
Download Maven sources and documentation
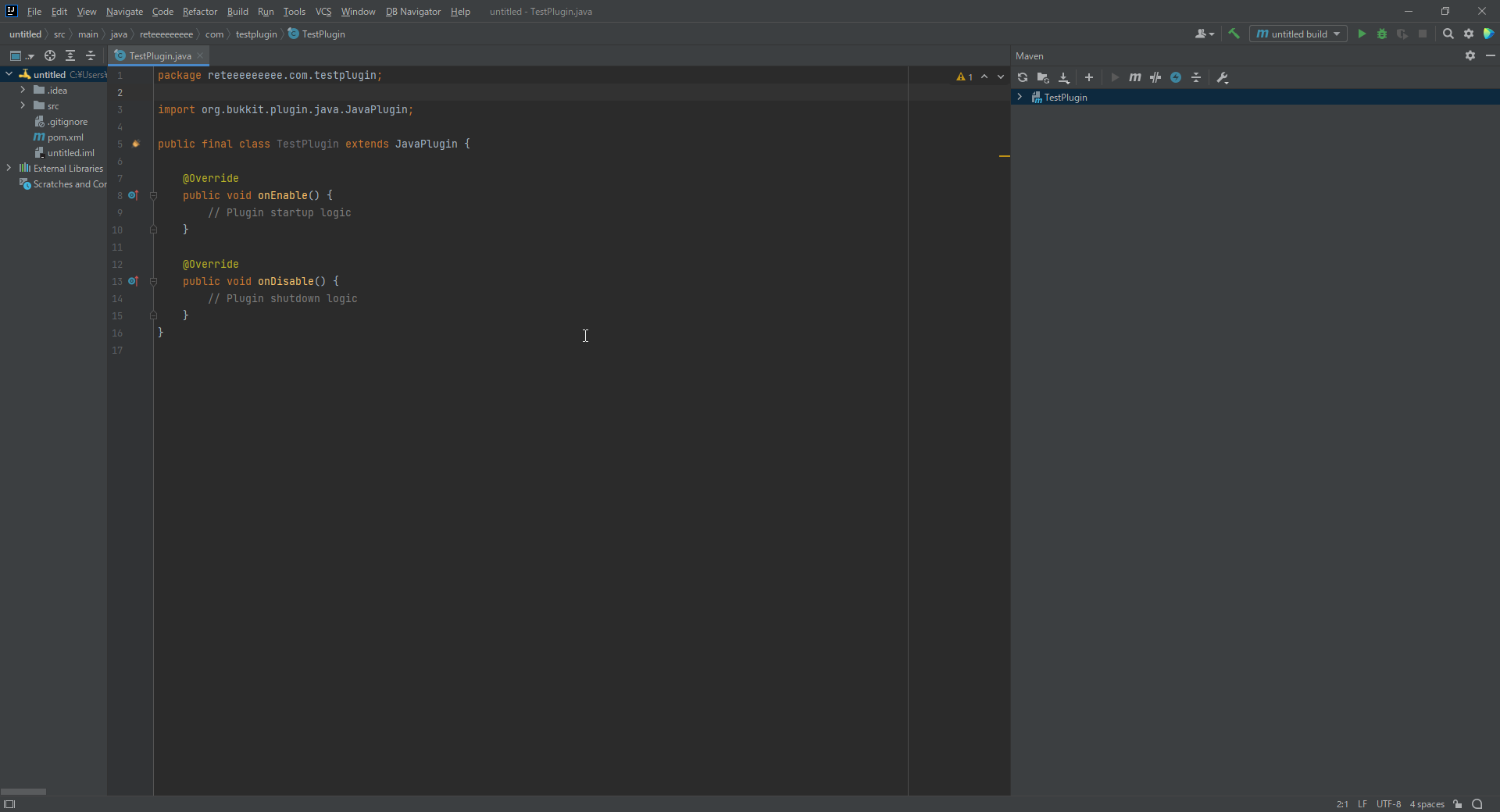1064,77
